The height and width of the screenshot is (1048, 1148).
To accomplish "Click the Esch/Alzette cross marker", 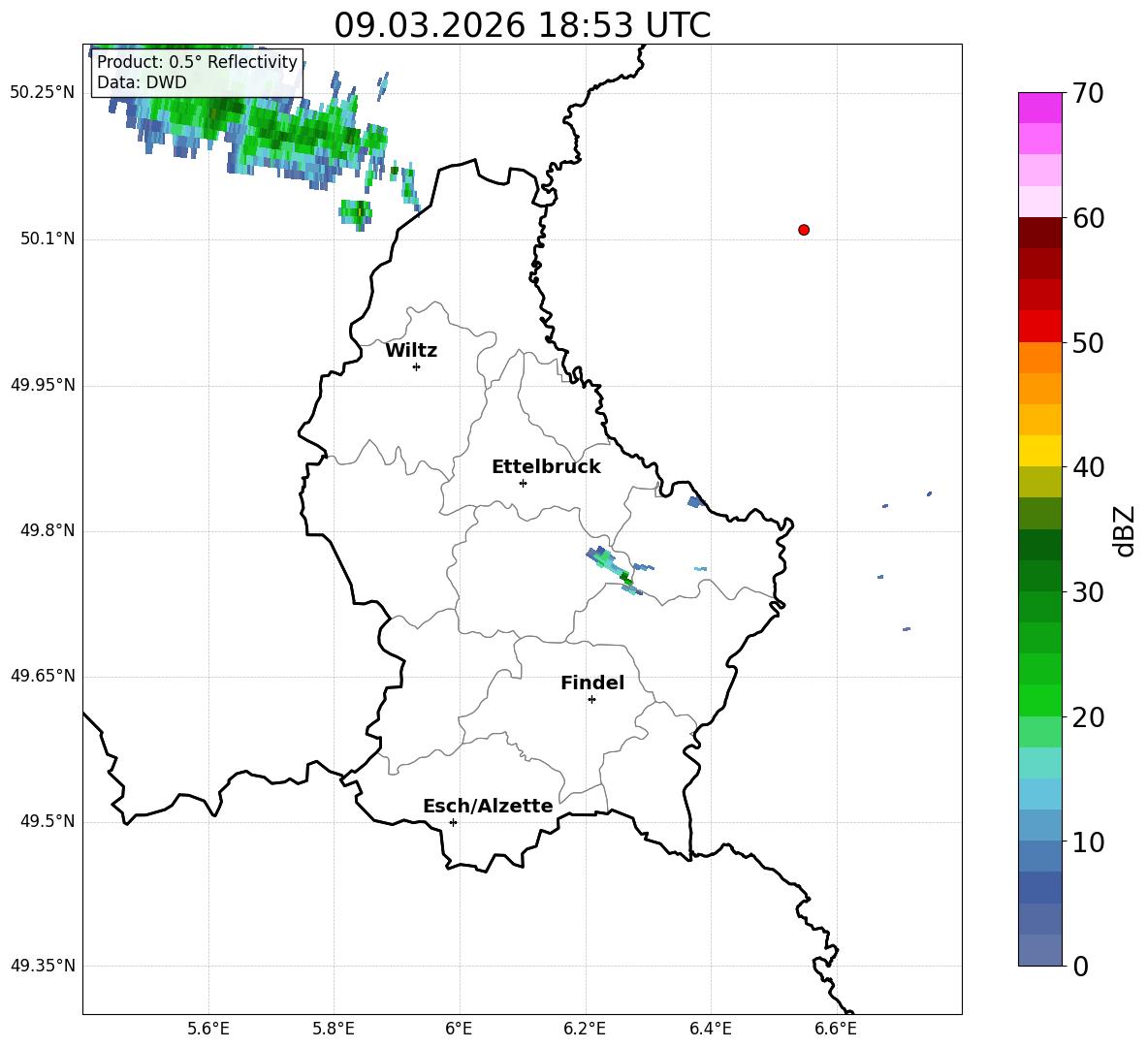I will pos(453,822).
